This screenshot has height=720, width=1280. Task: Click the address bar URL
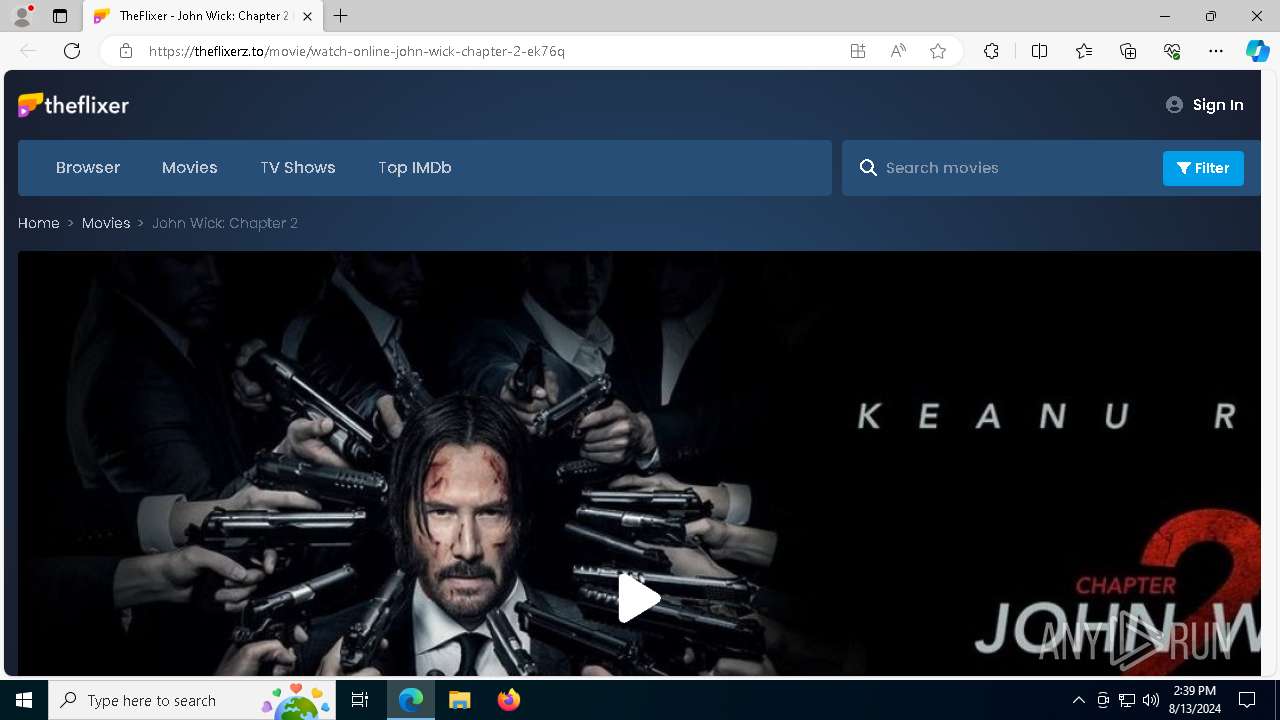(x=357, y=51)
